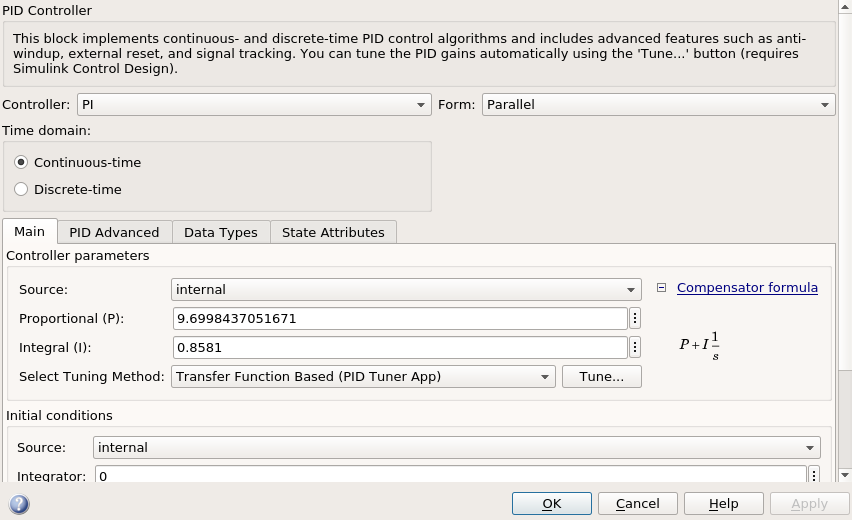Open the Proportional (P) three-dot options button
The image size is (852, 520).
pyautogui.click(x=635, y=318)
